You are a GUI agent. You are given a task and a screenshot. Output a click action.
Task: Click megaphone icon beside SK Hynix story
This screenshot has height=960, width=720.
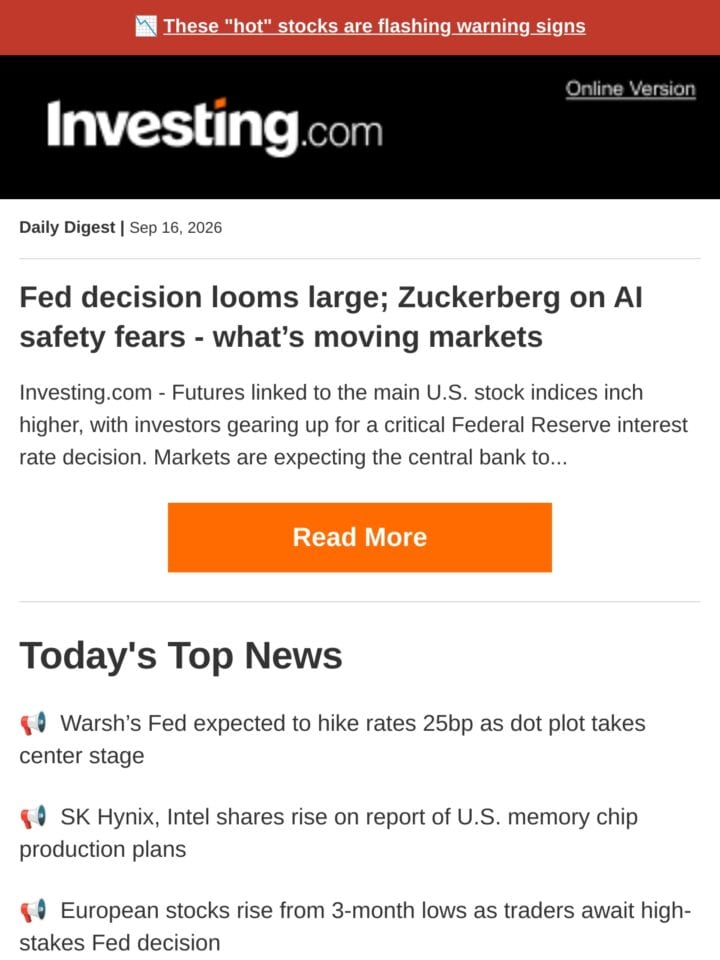click(33, 817)
